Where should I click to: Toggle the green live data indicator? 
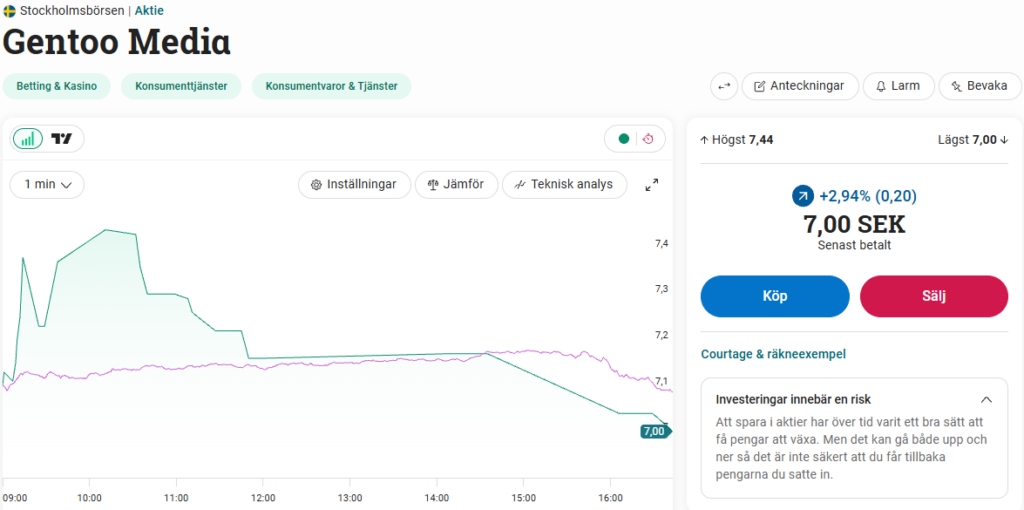point(624,139)
